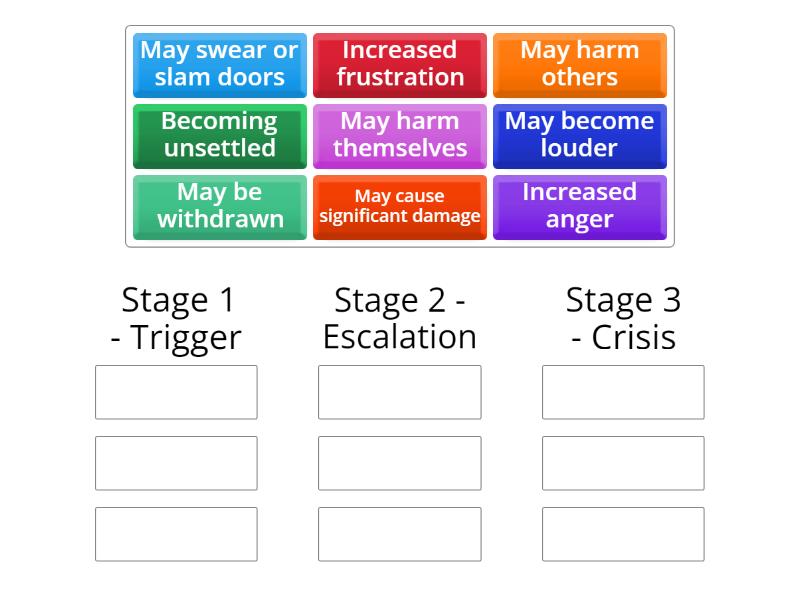Select the 'May cause significant damage' tile
Screen dimensions: 800x600
(x=400, y=208)
